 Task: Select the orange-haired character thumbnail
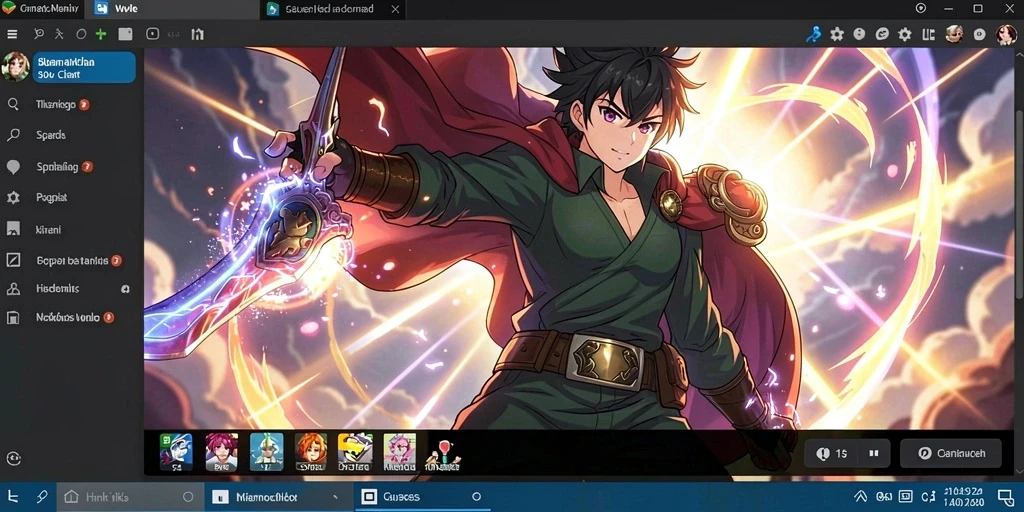tap(311, 451)
